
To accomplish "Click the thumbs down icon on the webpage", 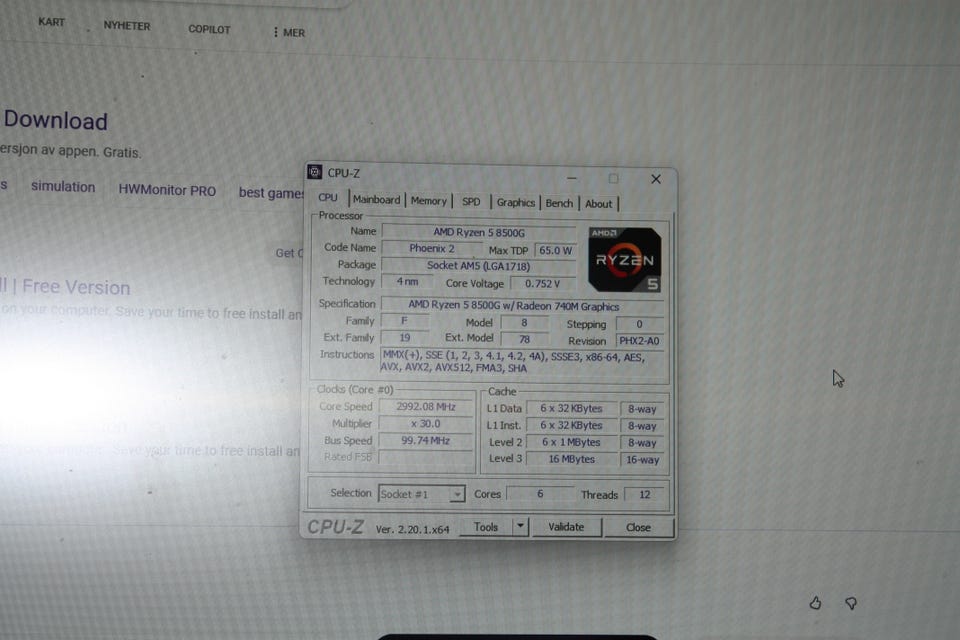I will coord(851,603).
